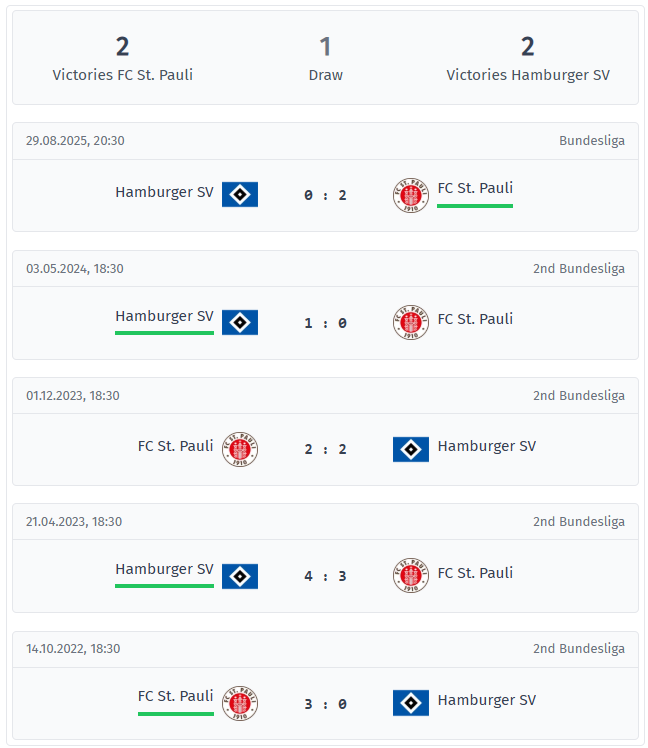Viewport: 648px width, 748px height.
Task: Select the 0 : 2 match score
Action: [325, 195]
